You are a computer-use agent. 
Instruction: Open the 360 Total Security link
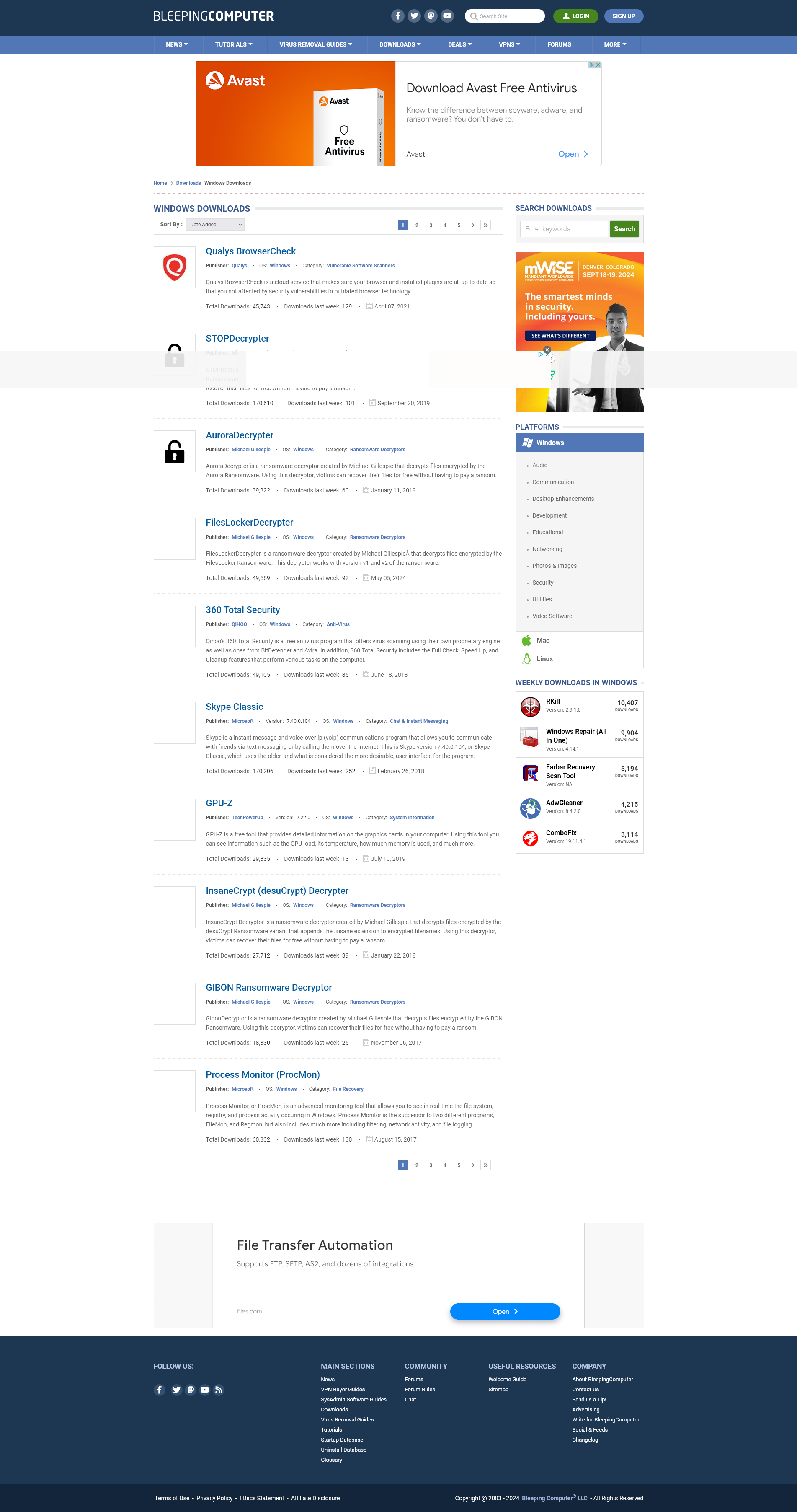click(242, 610)
